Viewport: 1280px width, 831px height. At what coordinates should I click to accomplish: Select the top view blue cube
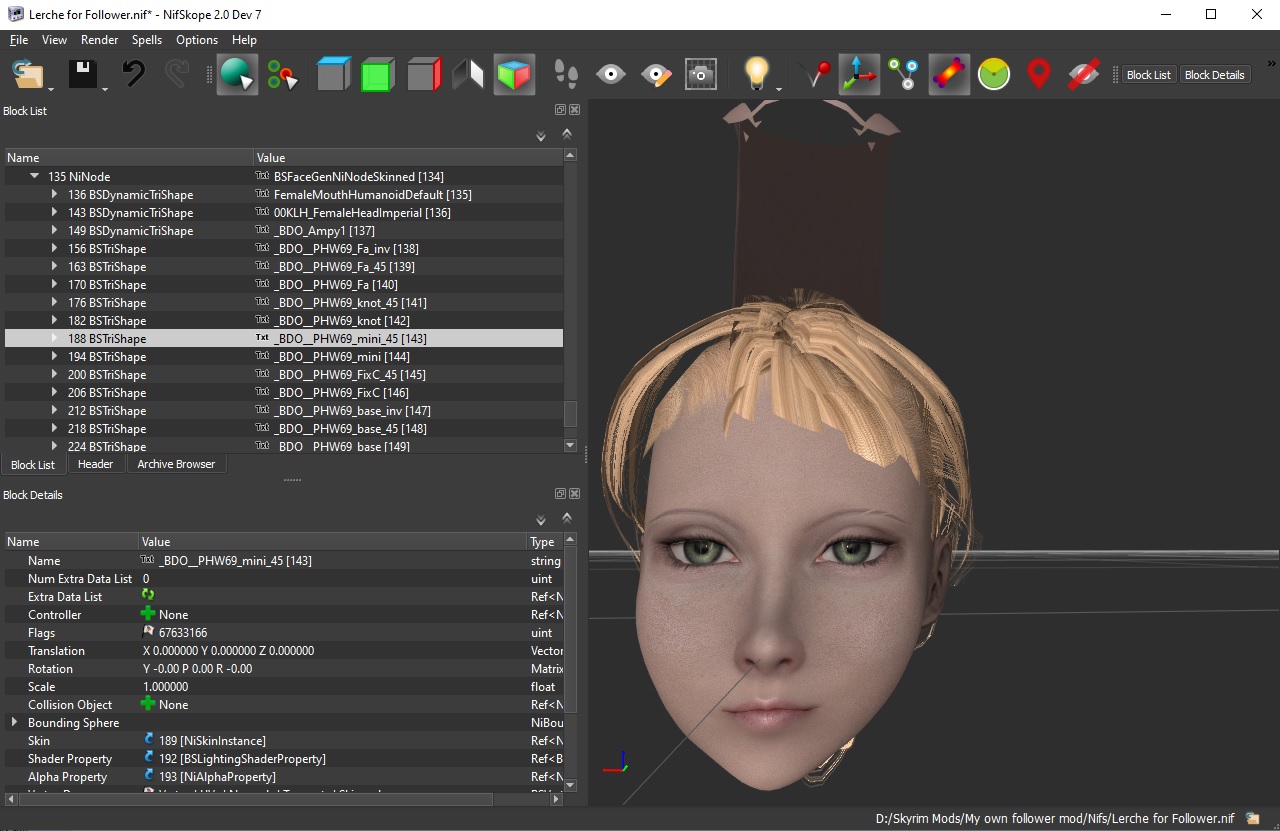coord(333,75)
